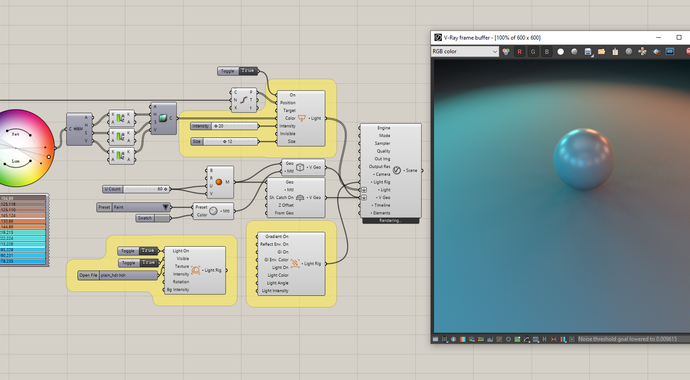Click the Swatch color parameter
Screen dimensions: 690x380
click(x=153, y=218)
